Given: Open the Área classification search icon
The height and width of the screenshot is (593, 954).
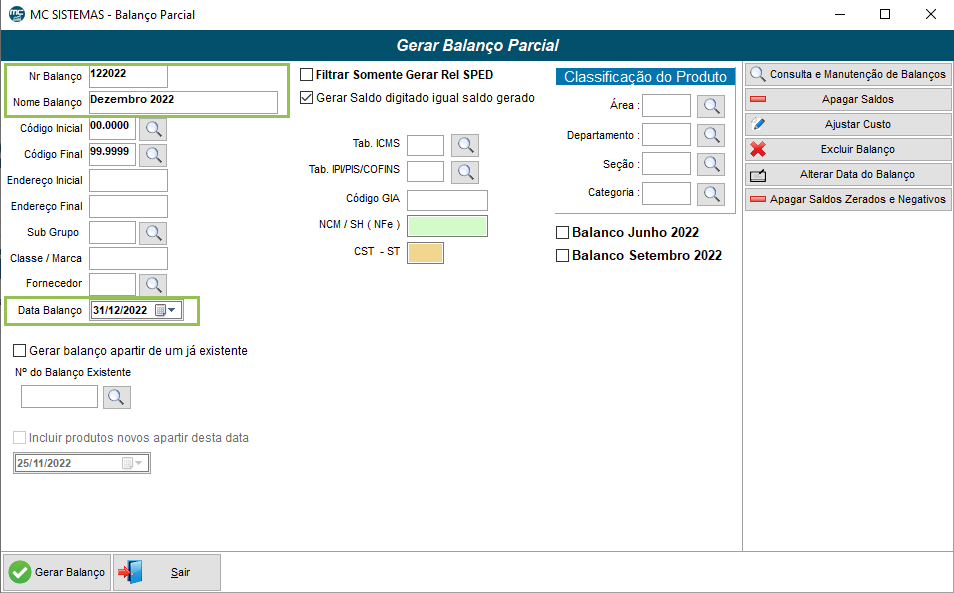Looking at the screenshot, I should 710,106.
